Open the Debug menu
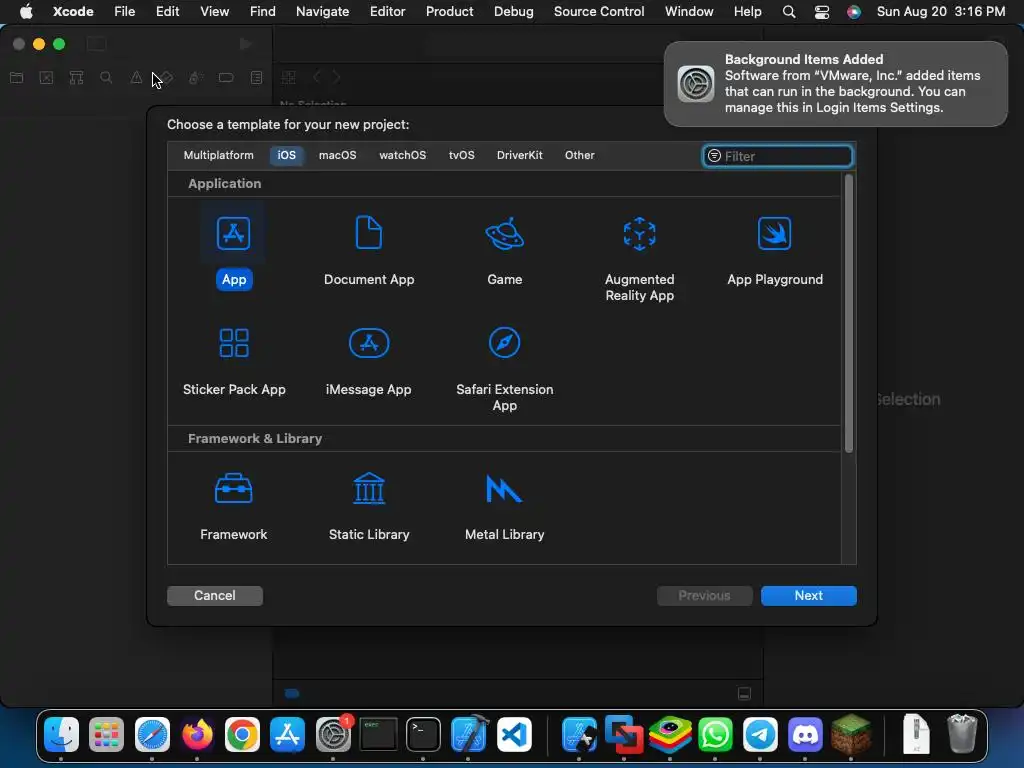The image size is (1024, 768). [x=513, y=11]
